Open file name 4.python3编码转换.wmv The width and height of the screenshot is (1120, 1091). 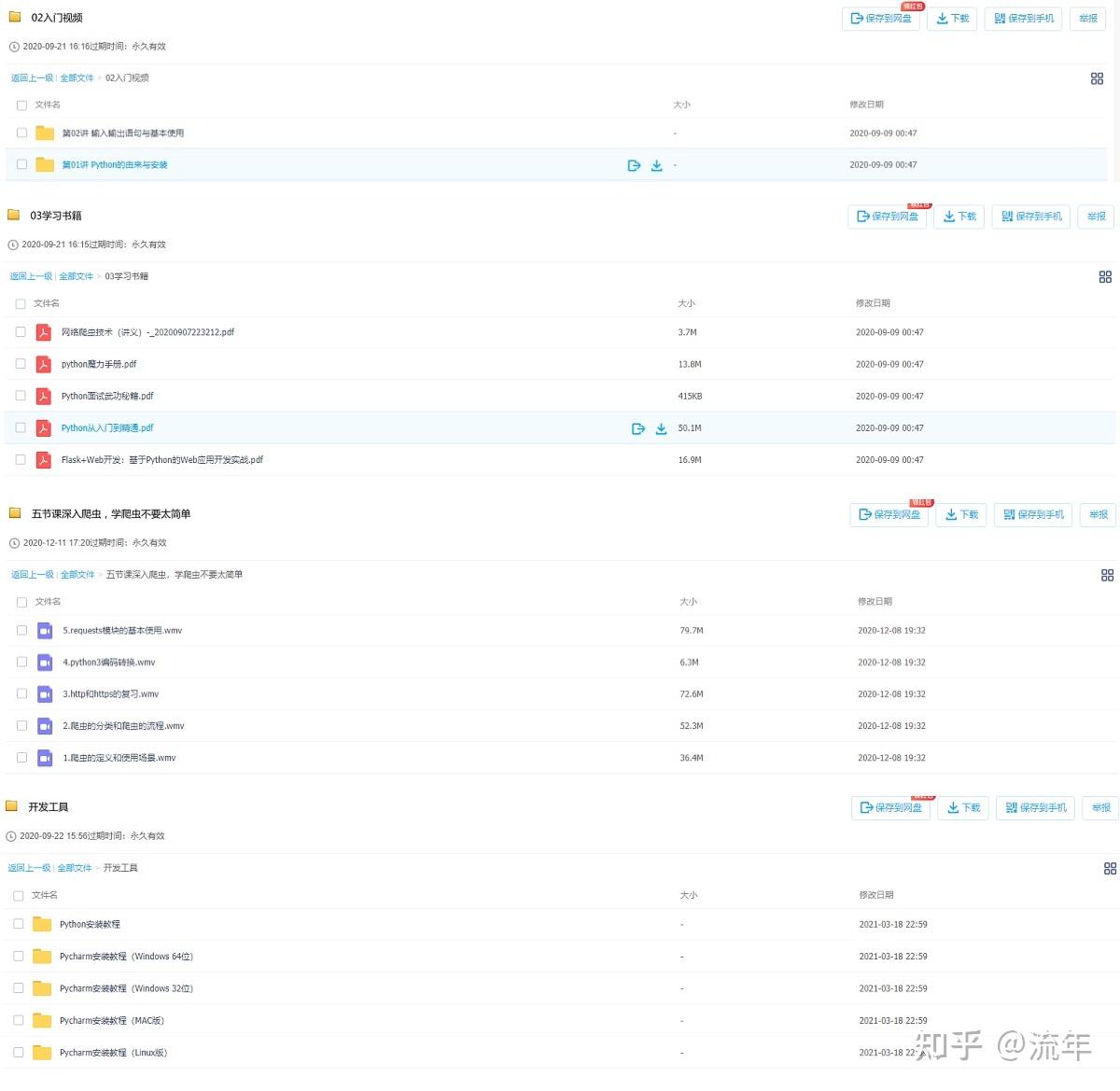click(x=109, y=663)
